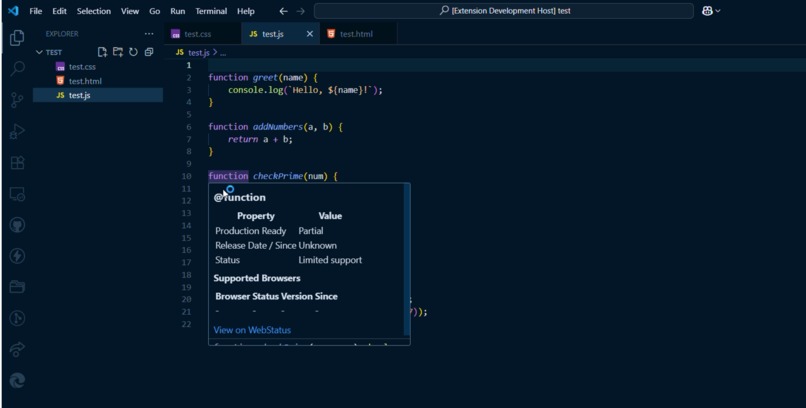
Task: Open the Source Control view
Action: [x=17, y=100]
